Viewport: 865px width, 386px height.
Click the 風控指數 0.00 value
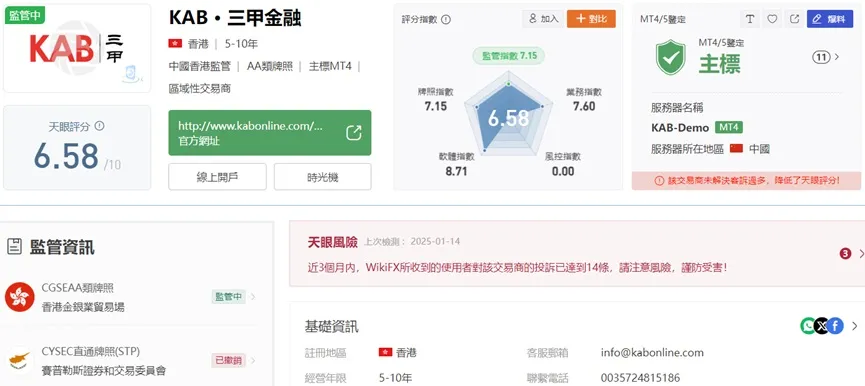[x=563, y=171]
